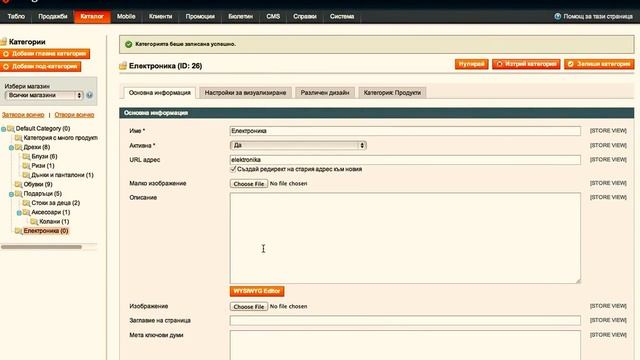
Task: Click Запиши категория button
Action: coord(599,64)
